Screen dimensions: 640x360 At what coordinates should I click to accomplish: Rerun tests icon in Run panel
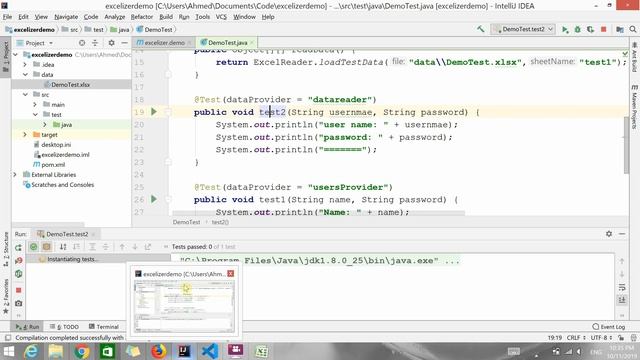tap(18, 247)
